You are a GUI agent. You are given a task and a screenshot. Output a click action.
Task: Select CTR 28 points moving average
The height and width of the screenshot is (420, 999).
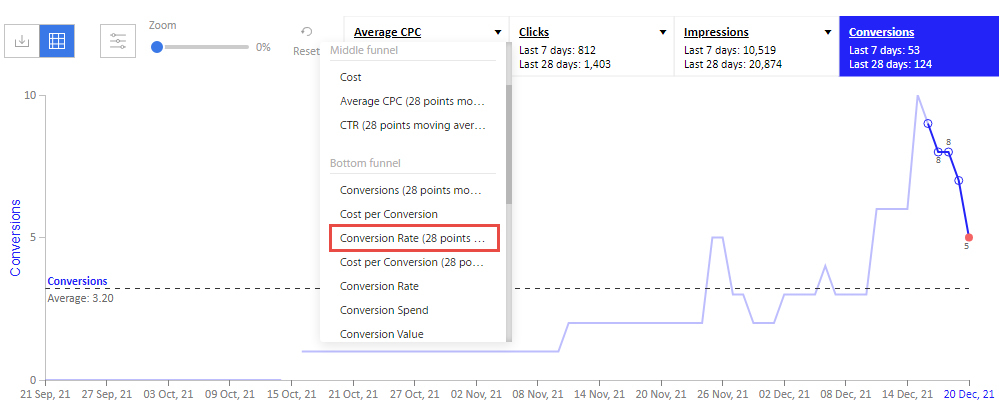point(413,126)
